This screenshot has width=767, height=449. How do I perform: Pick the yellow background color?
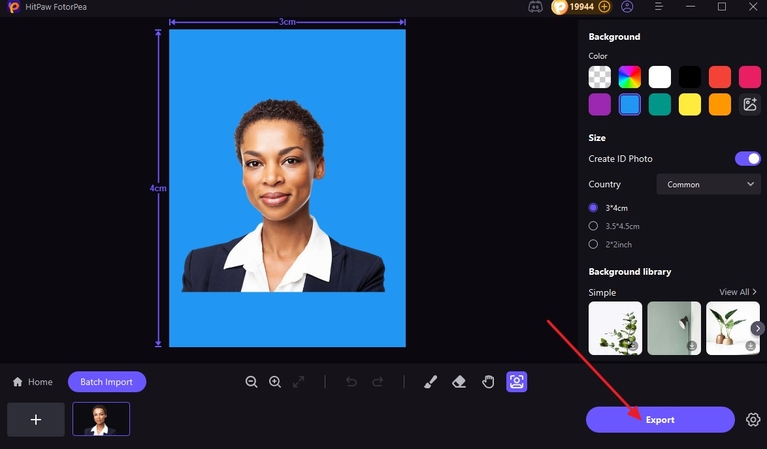coord(690,104)
